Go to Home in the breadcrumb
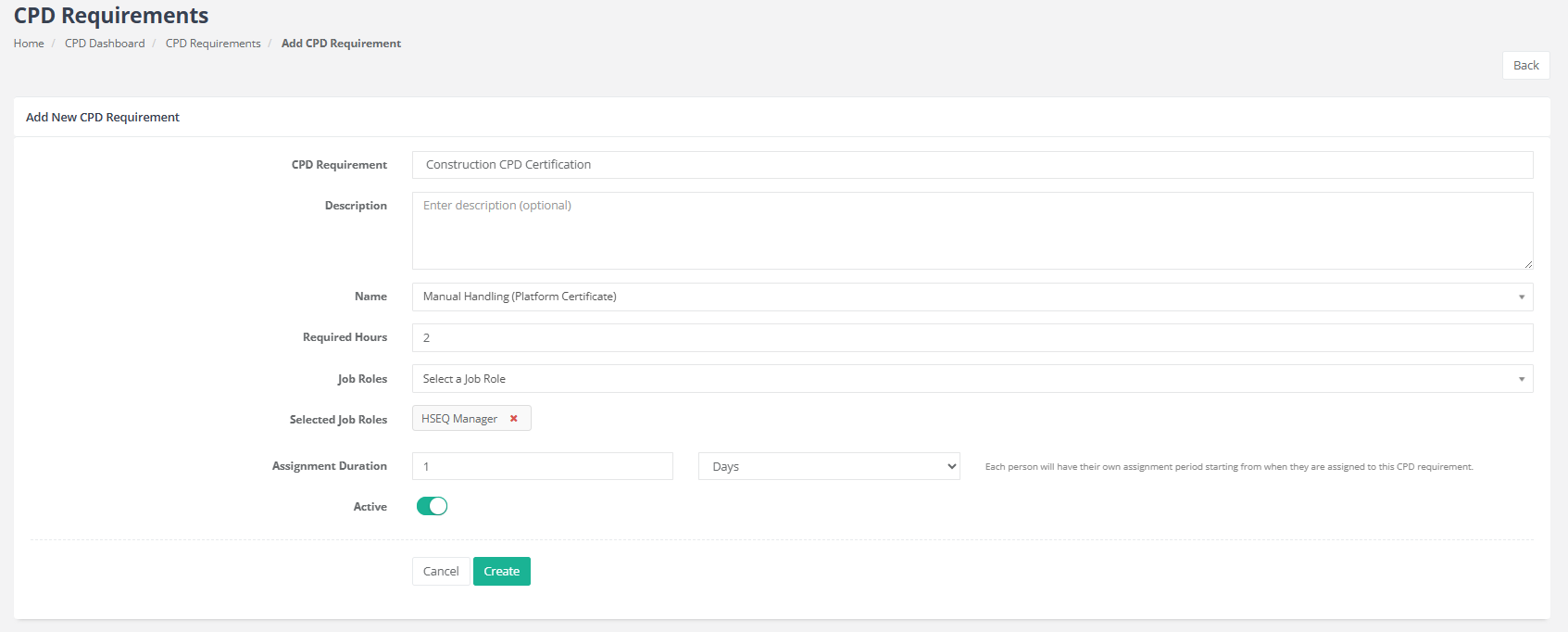 click(x=29, y=44)
